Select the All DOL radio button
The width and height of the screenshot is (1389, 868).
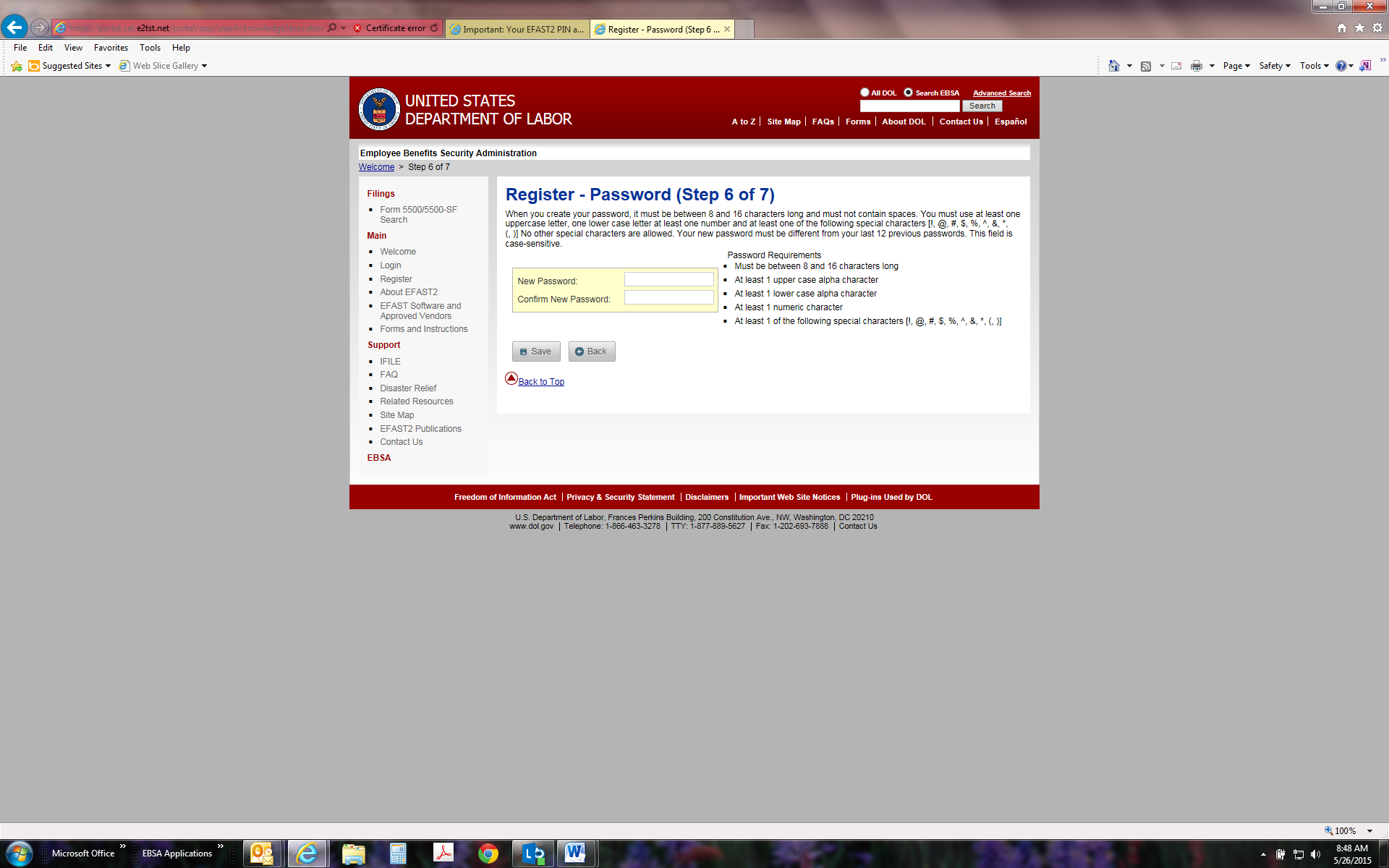click(865, 93)
